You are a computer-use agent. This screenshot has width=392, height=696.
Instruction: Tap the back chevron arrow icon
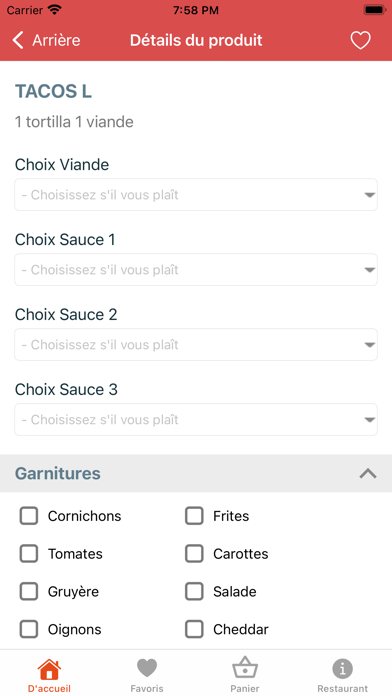tap(18, 40)
